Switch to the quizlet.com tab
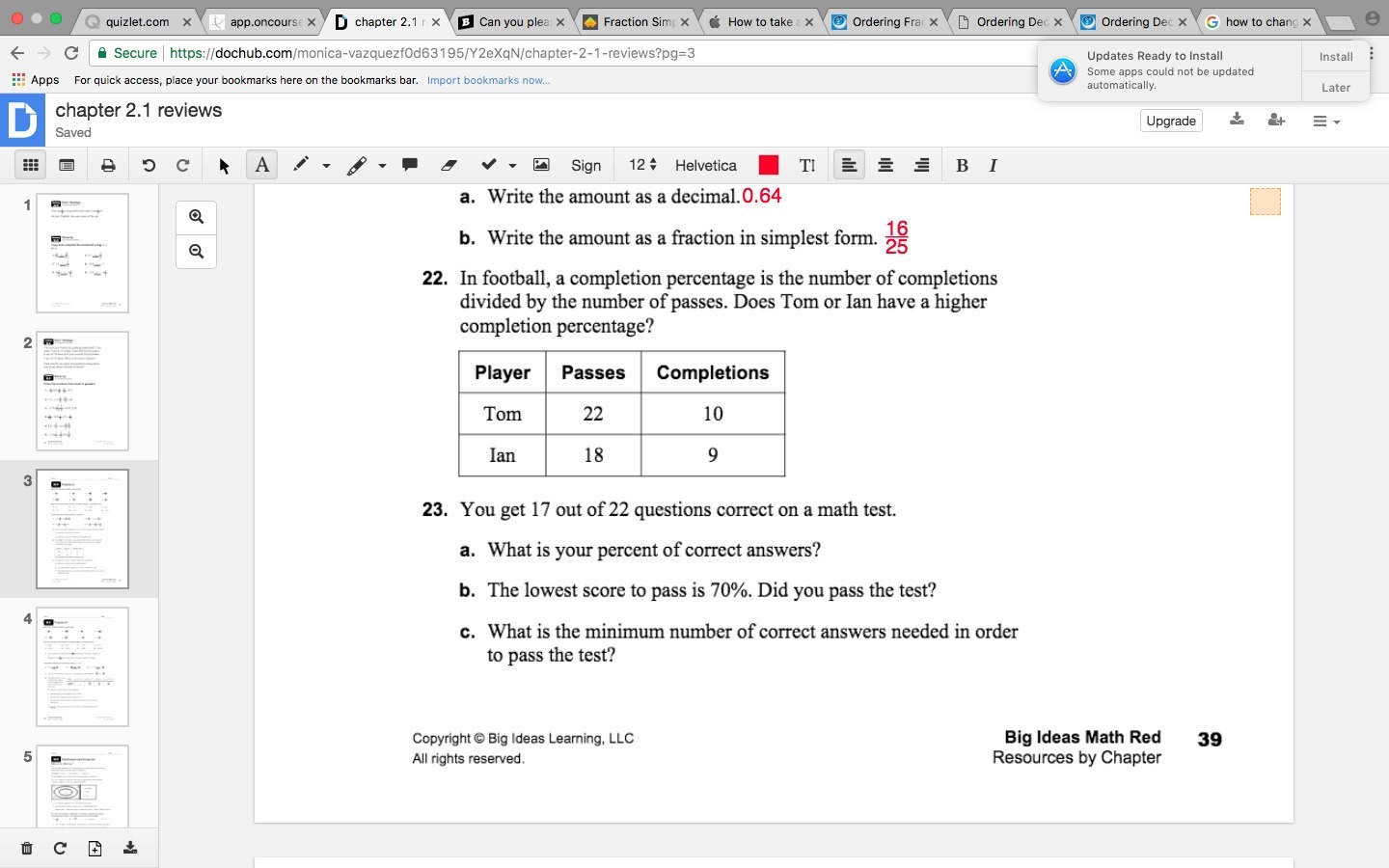Image resolution: width=1389 pixels, height=868 pixels. pos(136,21)
